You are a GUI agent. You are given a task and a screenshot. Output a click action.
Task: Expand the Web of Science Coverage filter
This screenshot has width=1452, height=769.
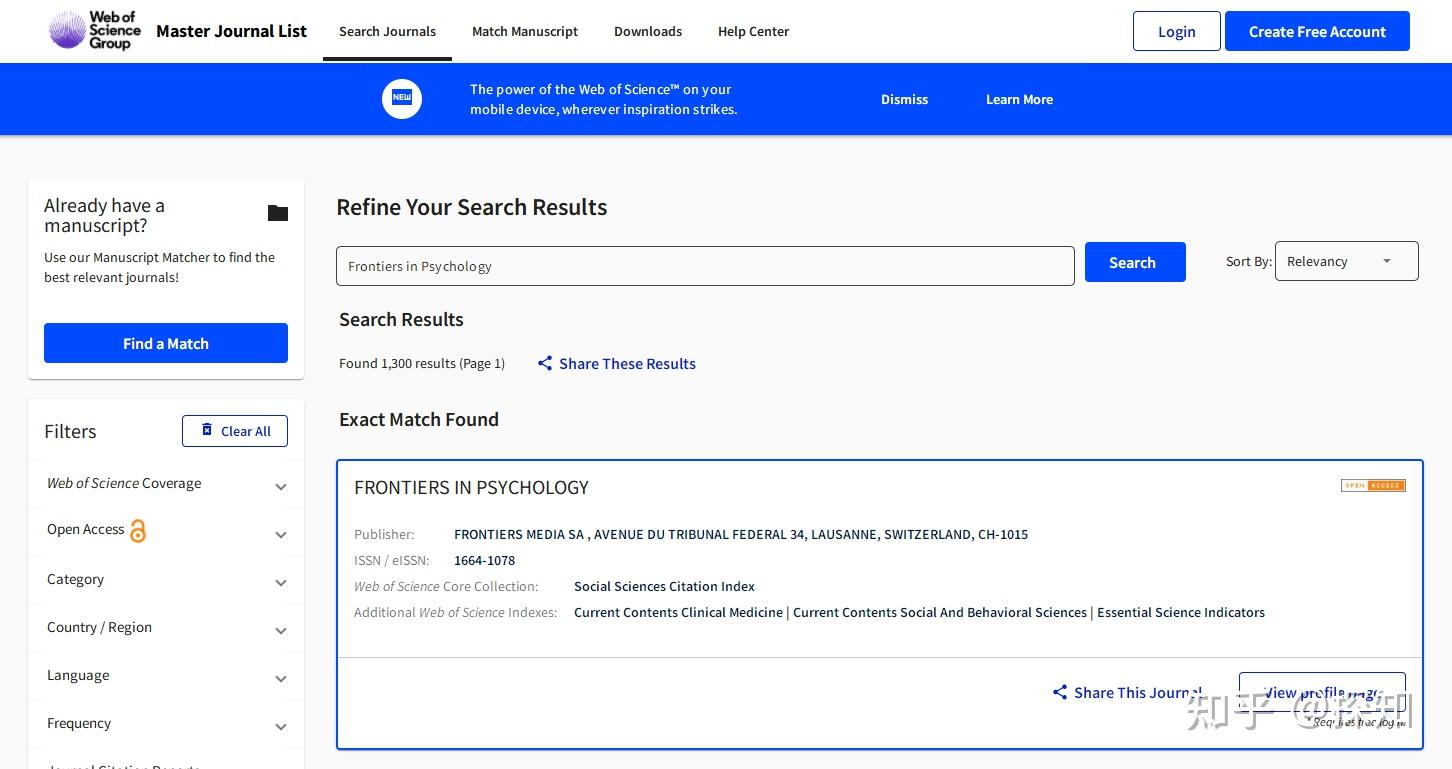click(281, 485)
